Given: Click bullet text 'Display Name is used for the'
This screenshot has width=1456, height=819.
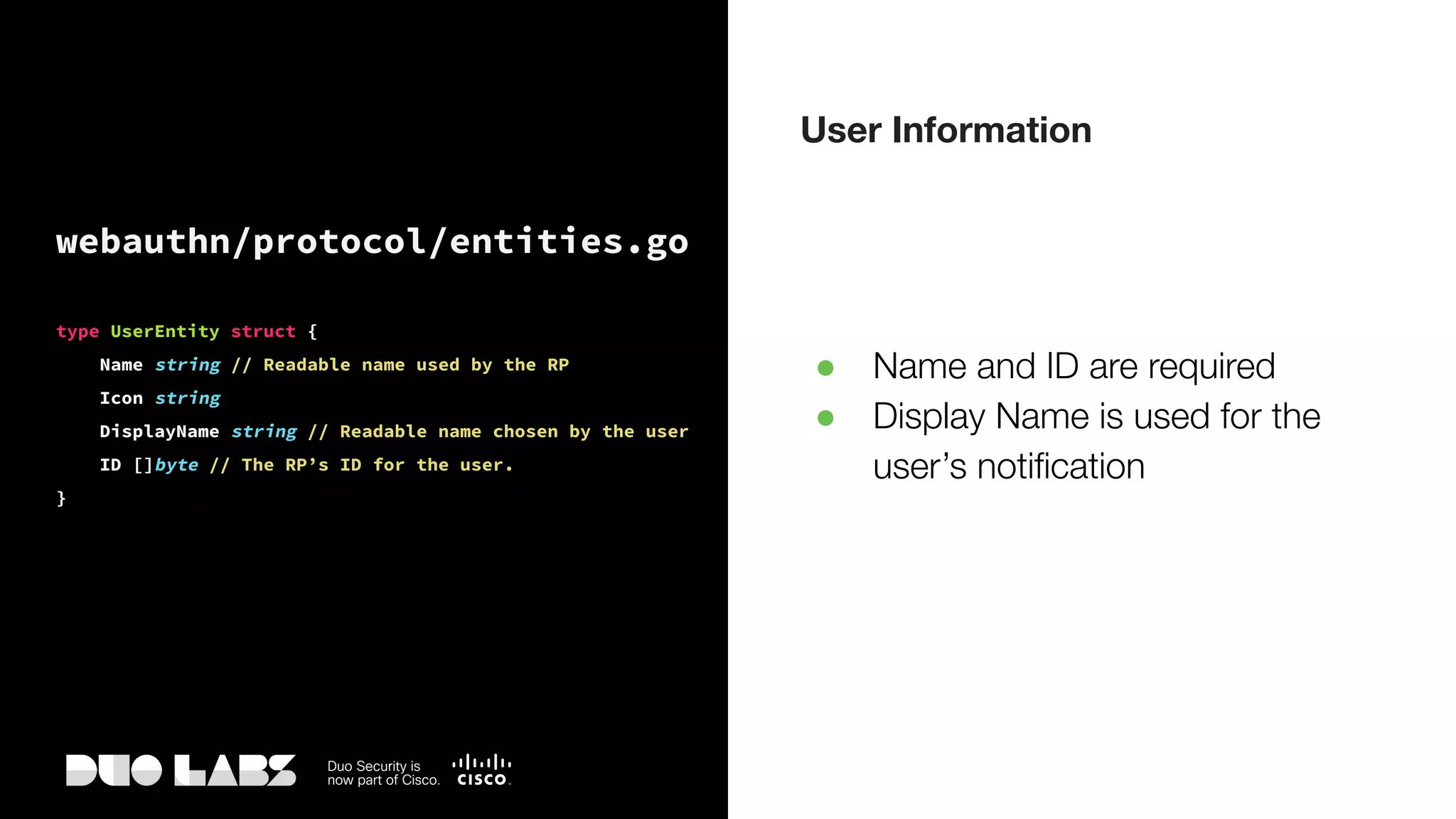Looking at the screenshot, I should coord(1096,417).
